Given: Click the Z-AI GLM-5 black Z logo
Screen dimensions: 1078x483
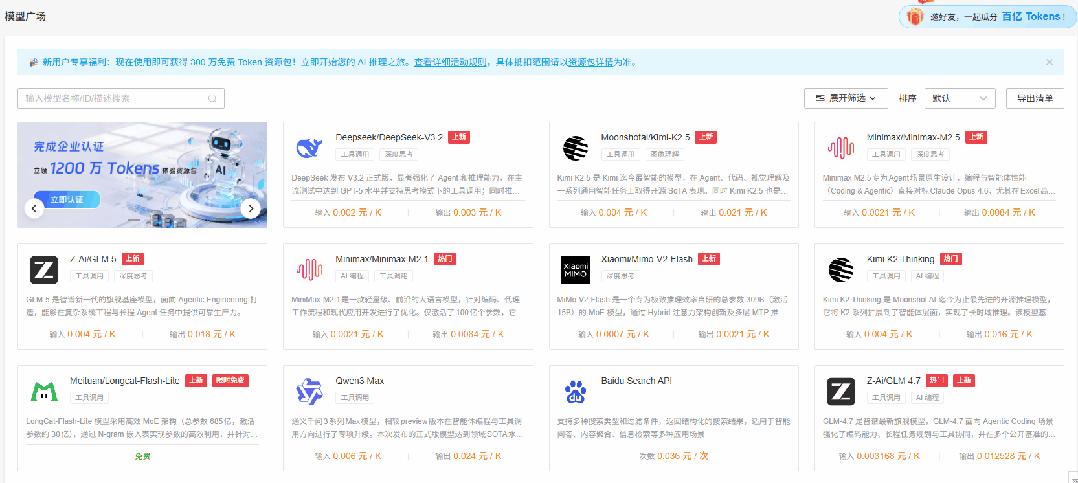Looking at the screenshot, I should point(43,270).
